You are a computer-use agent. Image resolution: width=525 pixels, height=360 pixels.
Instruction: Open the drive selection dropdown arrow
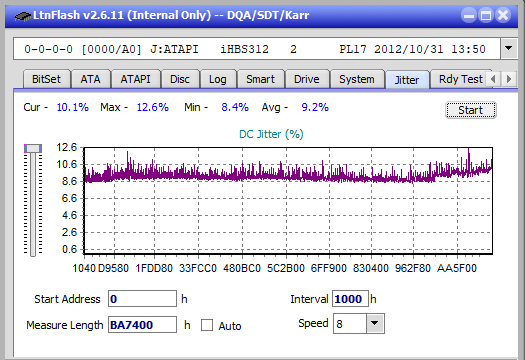[508, 49]
